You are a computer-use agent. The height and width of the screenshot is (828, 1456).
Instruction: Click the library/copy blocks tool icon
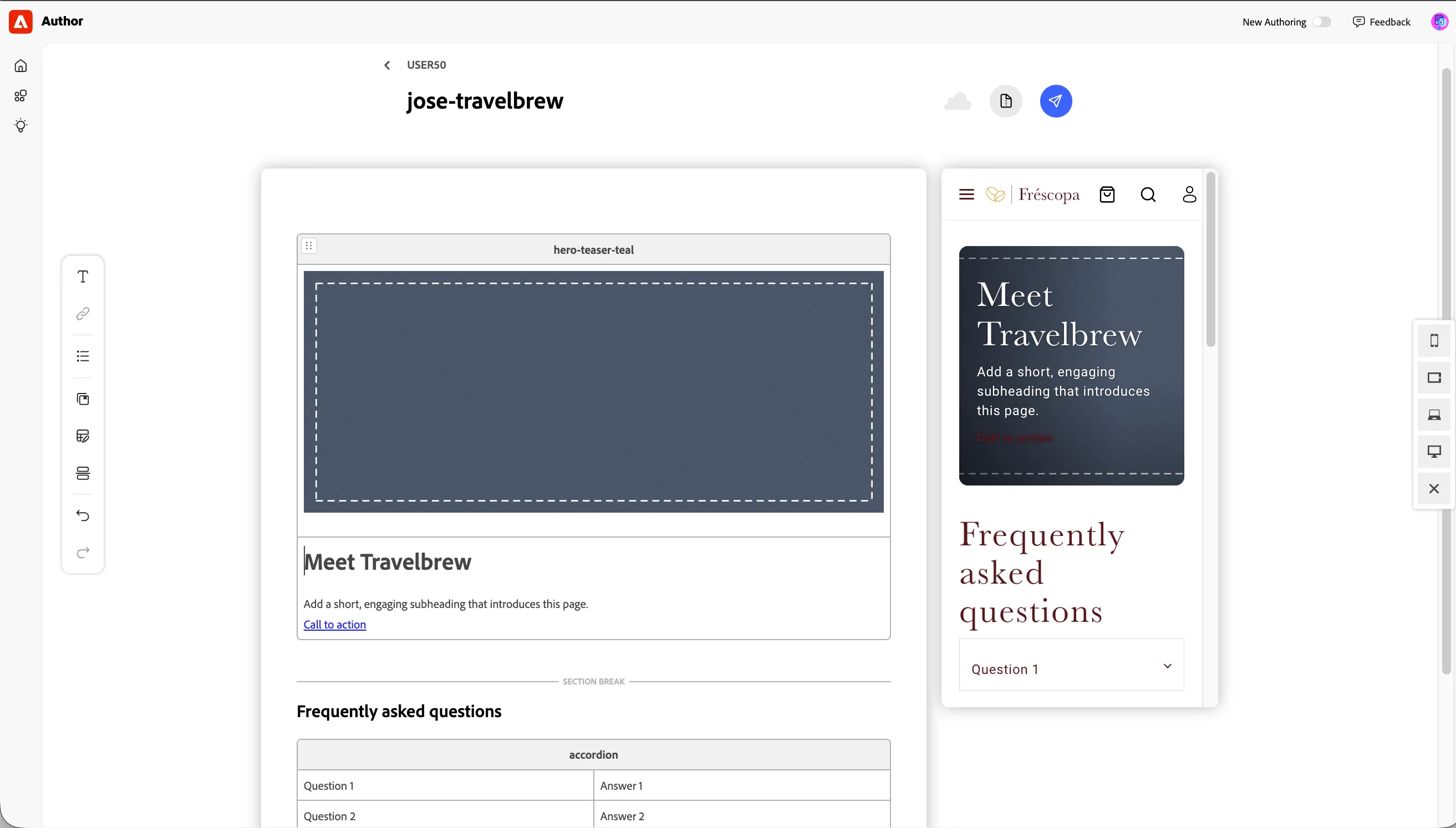[83, 399]
